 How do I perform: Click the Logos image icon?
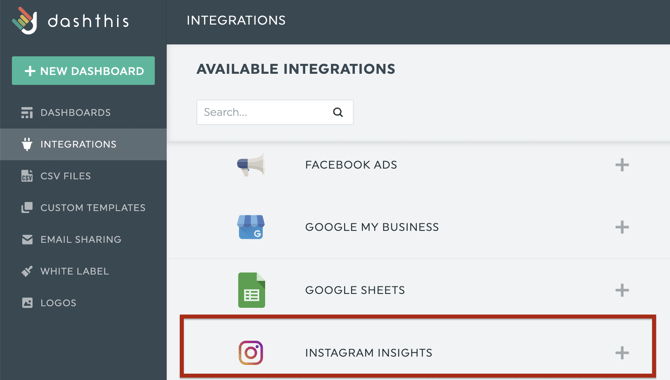coord(27,303)
